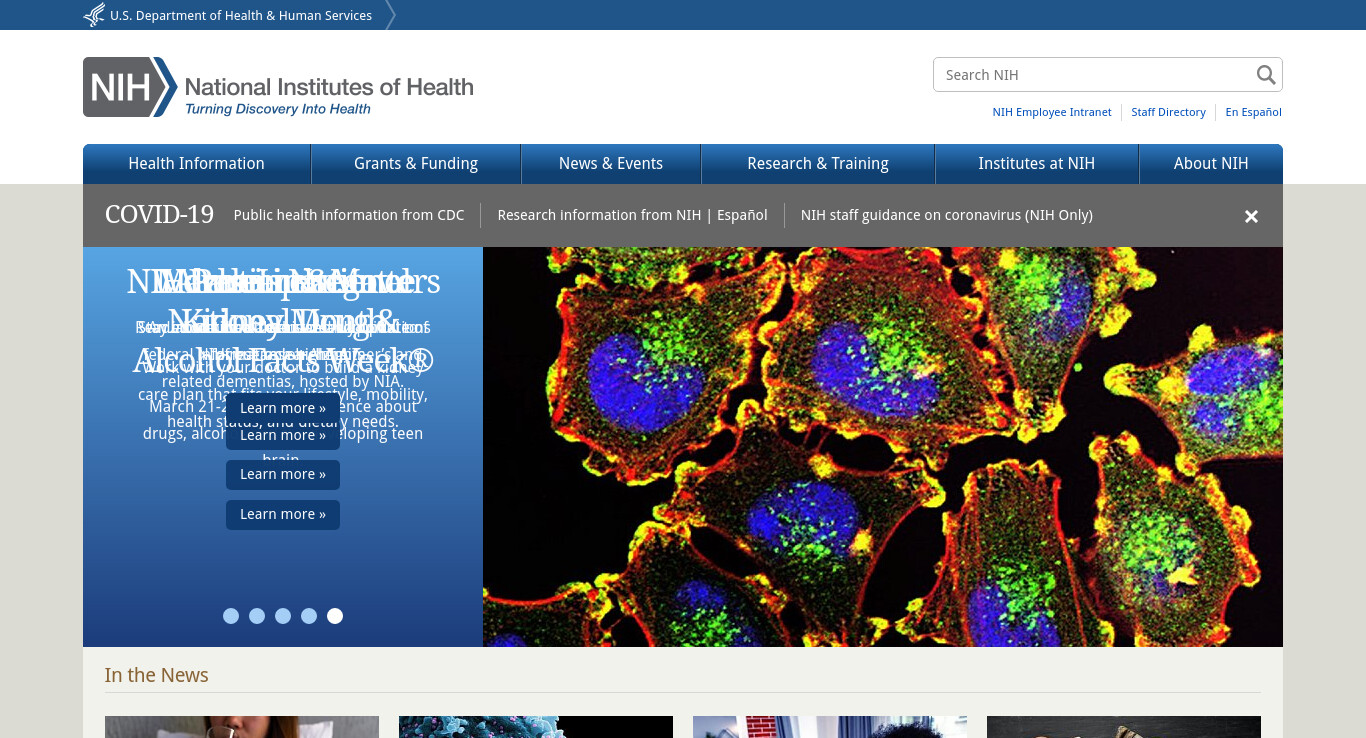Open NIH staff guidance on coronavirus

click(947, 215)
